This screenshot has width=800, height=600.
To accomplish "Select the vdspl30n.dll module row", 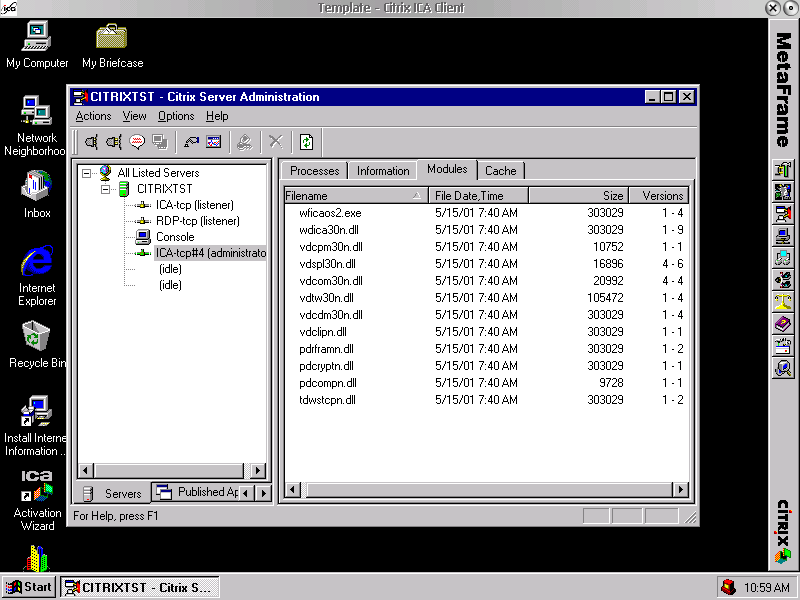I will [x=486, y=264].
